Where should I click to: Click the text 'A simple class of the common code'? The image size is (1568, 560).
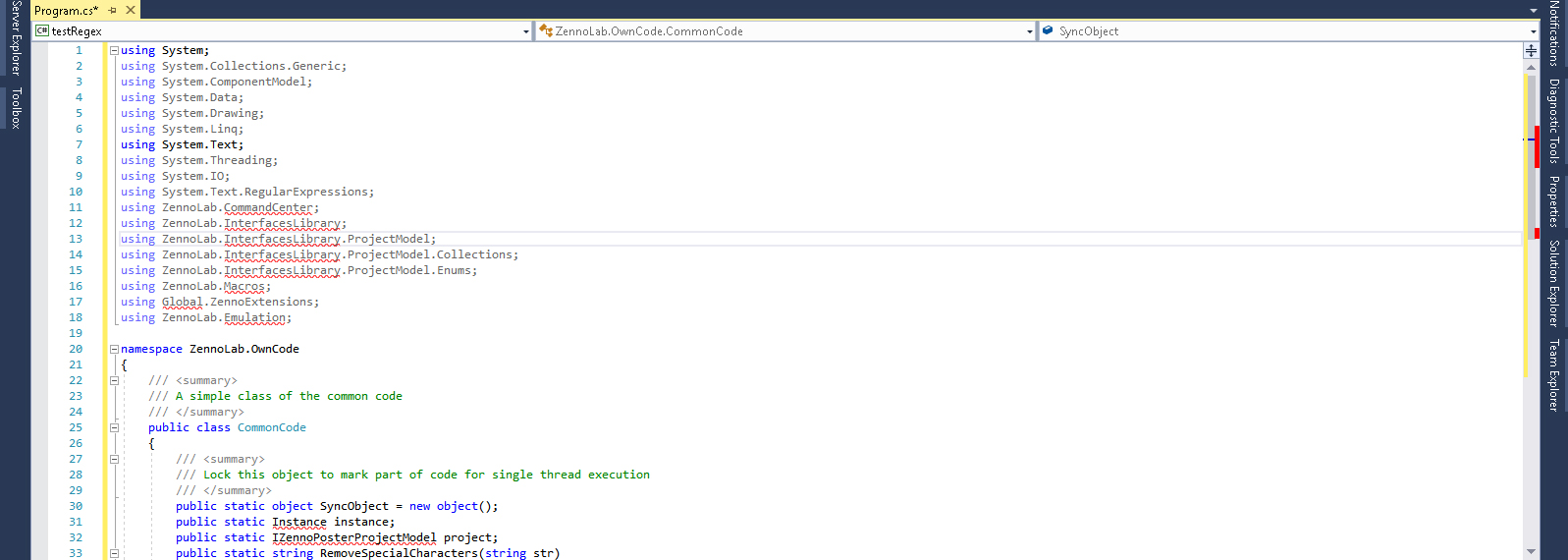tap(289, 396)
